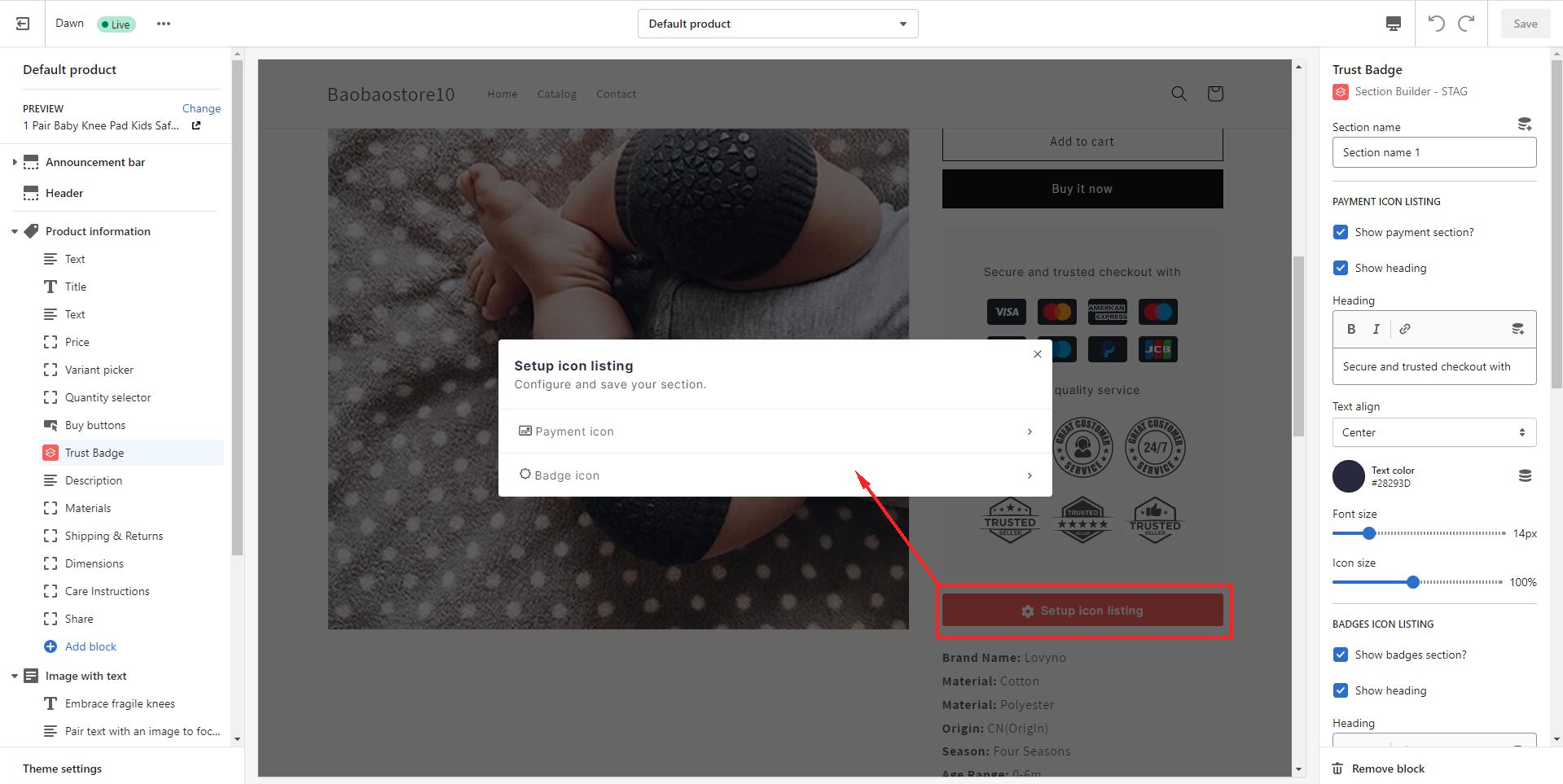Viewport: 1563px width, 784px height.
Task: Click the redo arrow icon
Action: tap(1466, 24)
